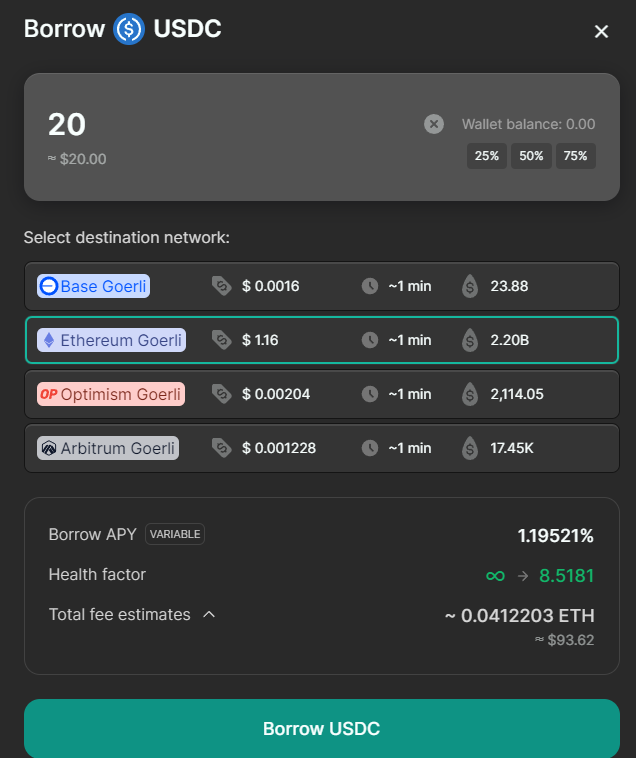
Task: Click the Optimism OP logo icon
Action: click(x=48, y=394)
